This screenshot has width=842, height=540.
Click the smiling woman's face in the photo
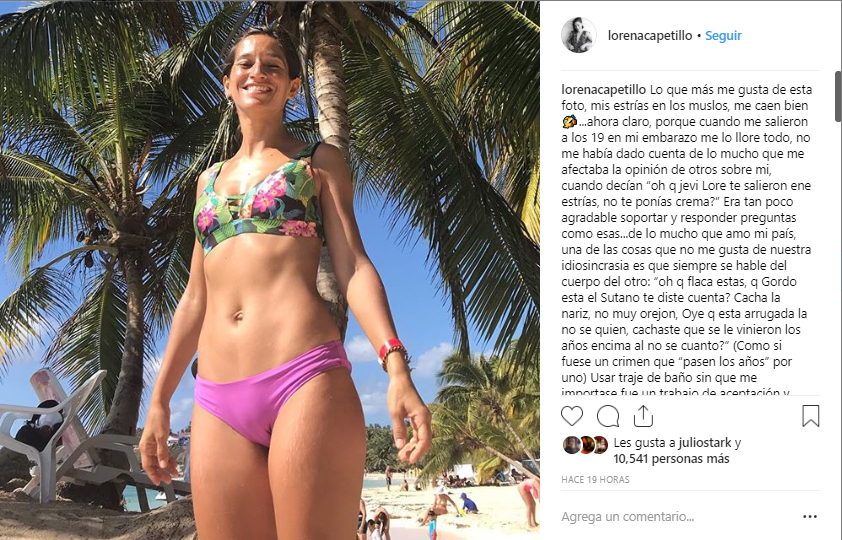pos(259,70)
